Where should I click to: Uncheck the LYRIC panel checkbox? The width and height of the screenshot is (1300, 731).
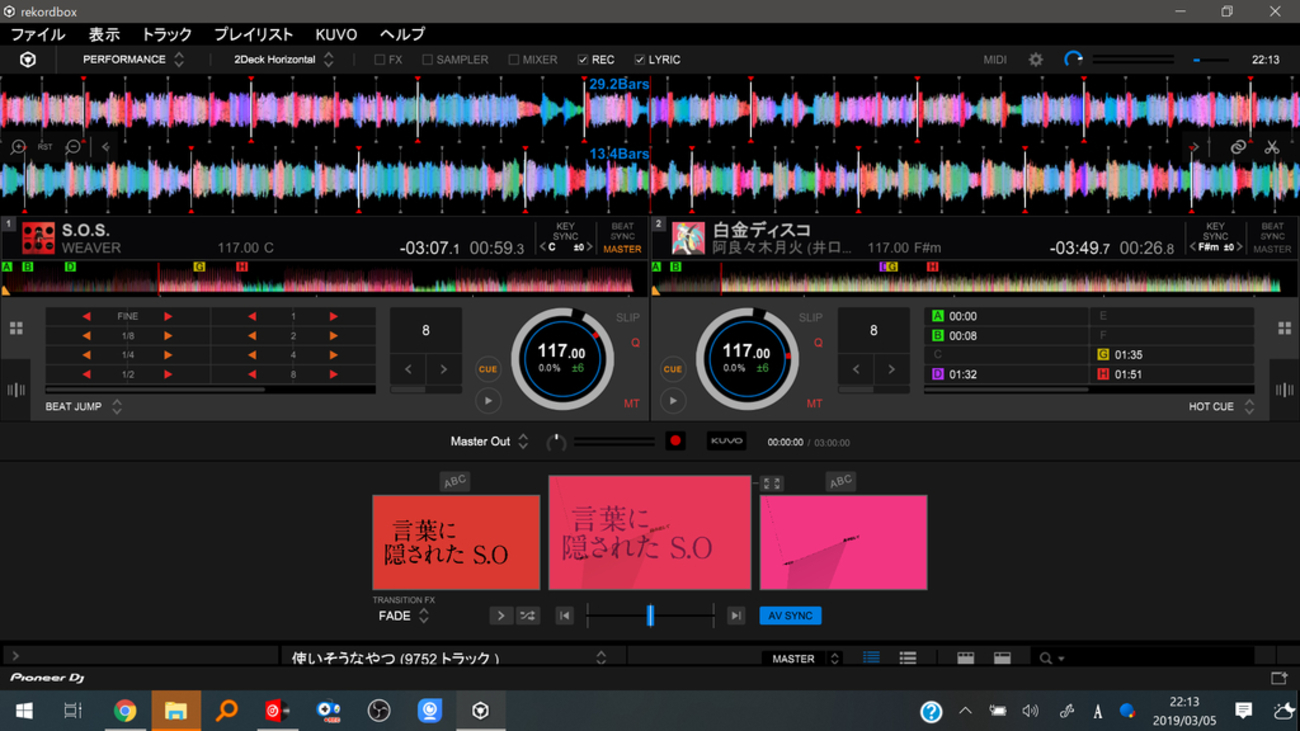pyautogui.click(x=640, y=60)
